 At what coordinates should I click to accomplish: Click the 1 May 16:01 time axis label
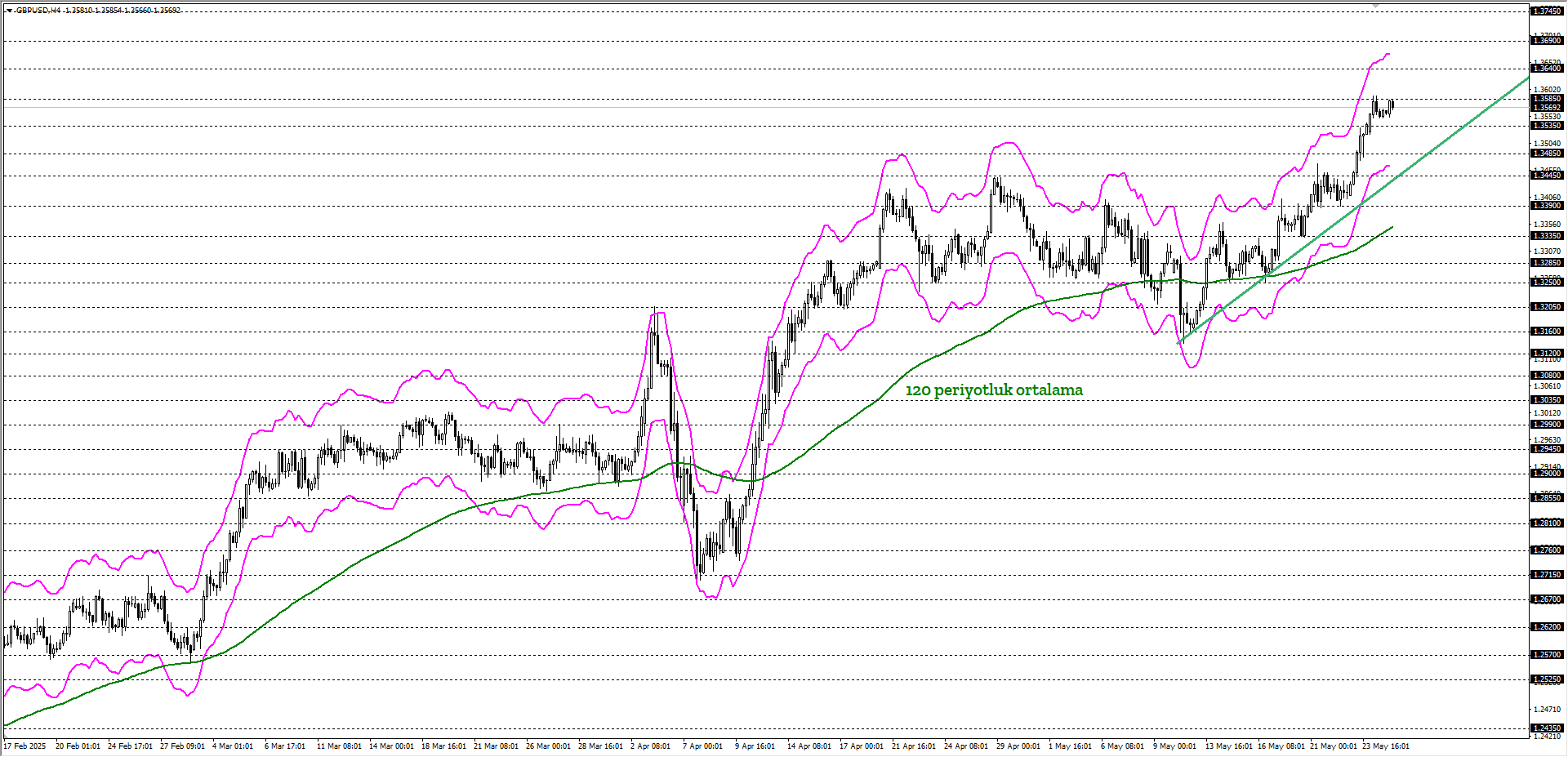pyautogui.click(x=1070, y=746)
